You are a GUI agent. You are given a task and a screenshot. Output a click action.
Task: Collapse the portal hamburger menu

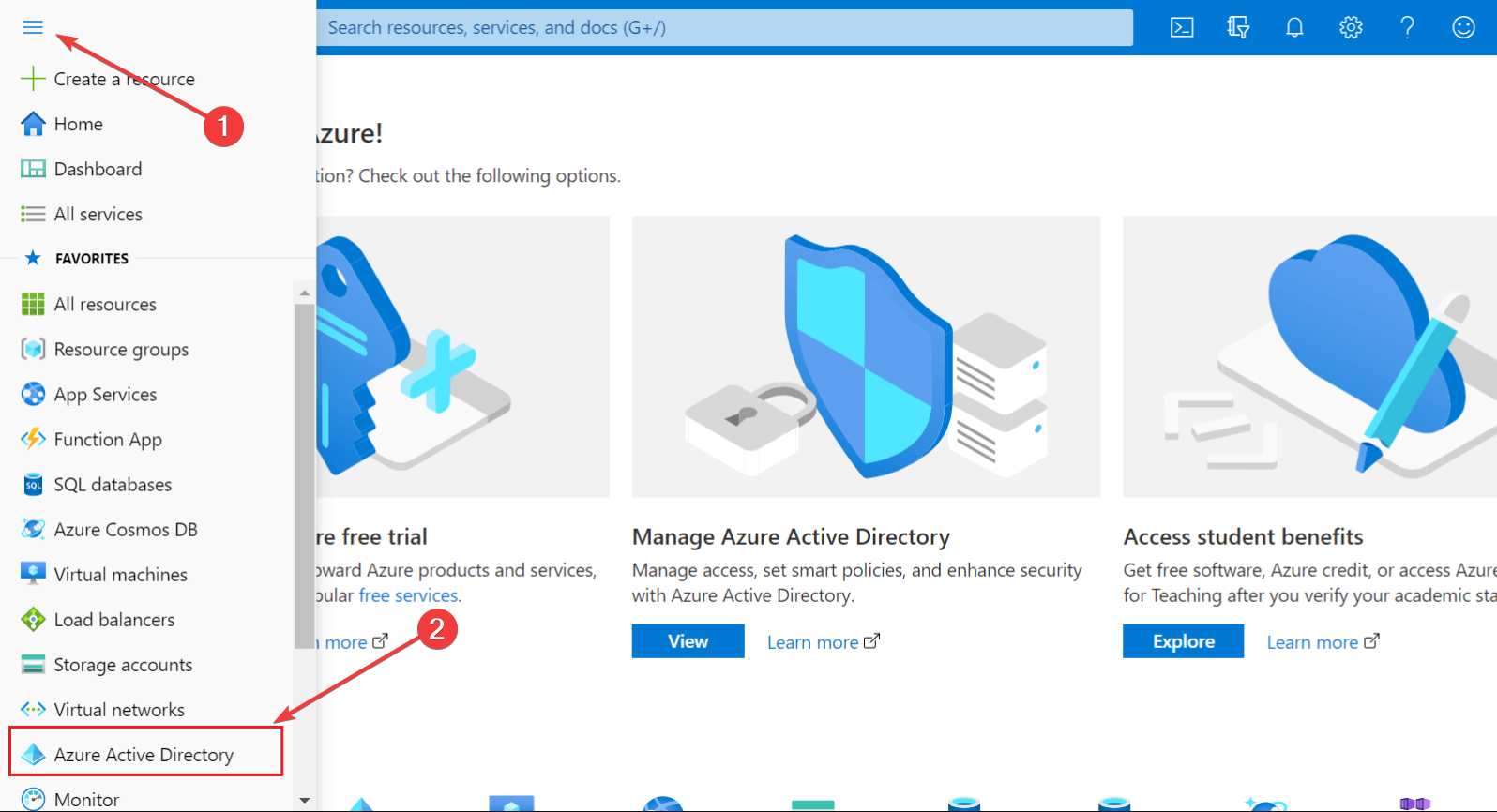coord(33,27)
